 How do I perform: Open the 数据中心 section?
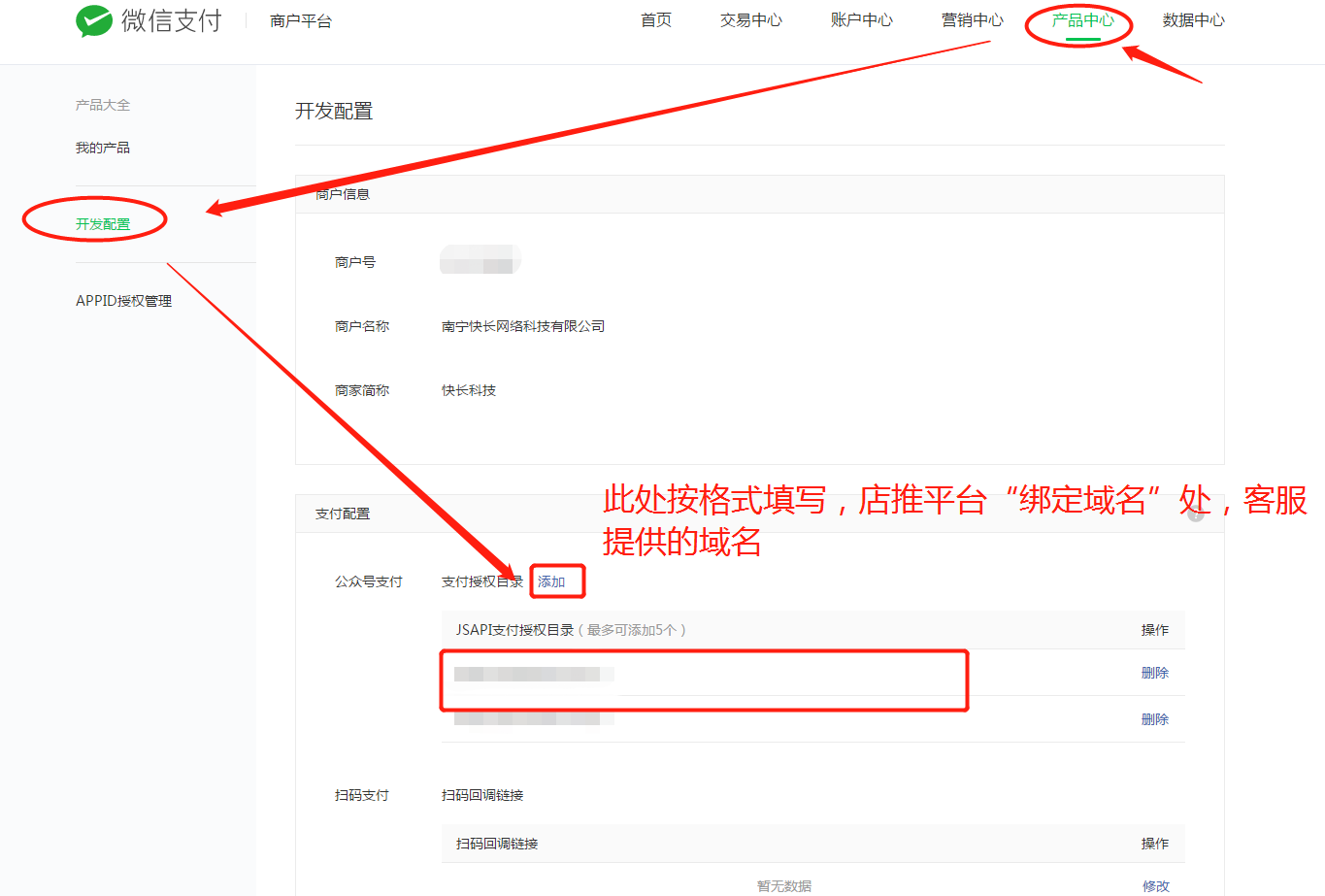(x=1193, y=19)
